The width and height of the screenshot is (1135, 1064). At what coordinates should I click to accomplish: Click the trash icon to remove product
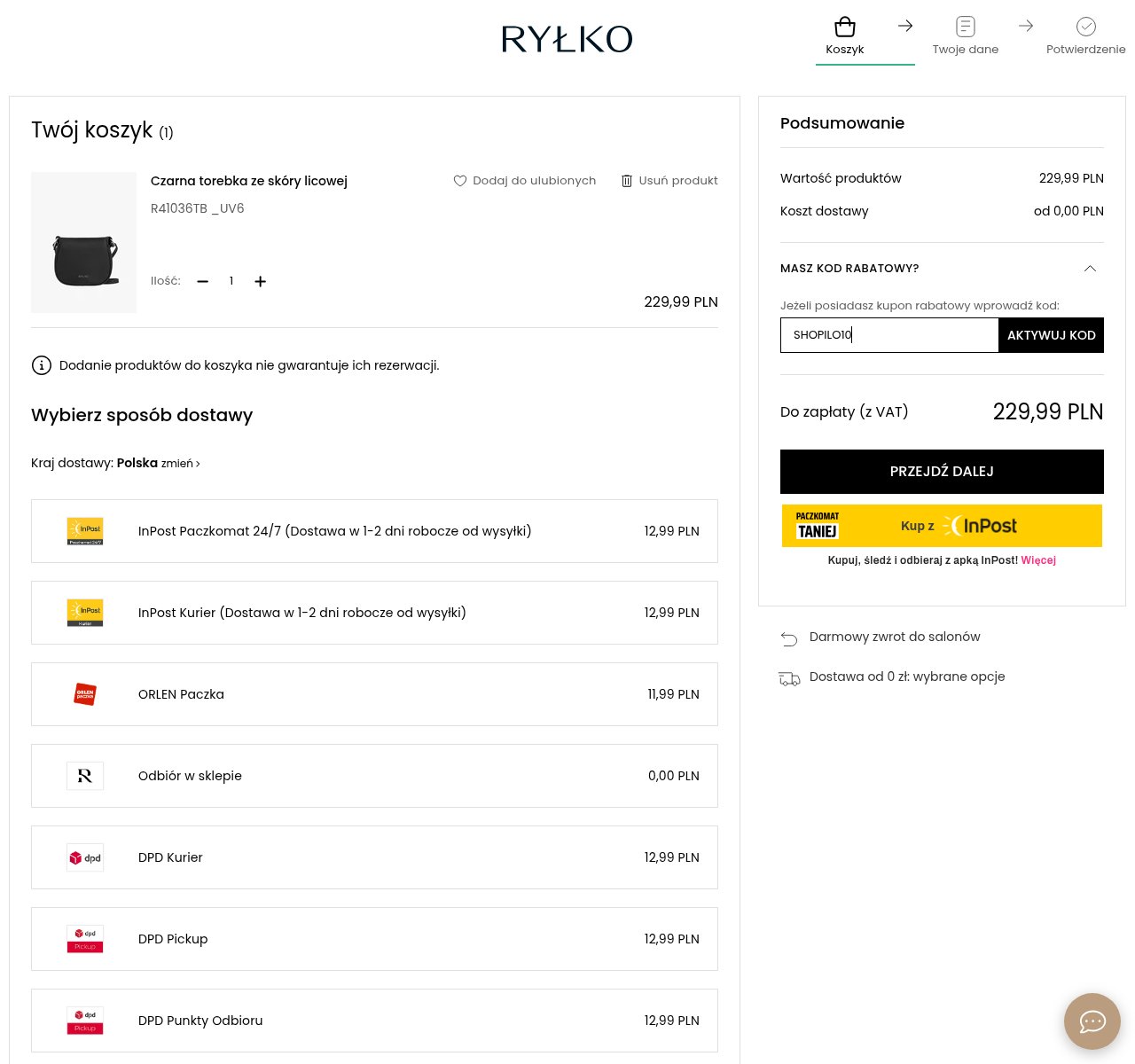[627, 181]
